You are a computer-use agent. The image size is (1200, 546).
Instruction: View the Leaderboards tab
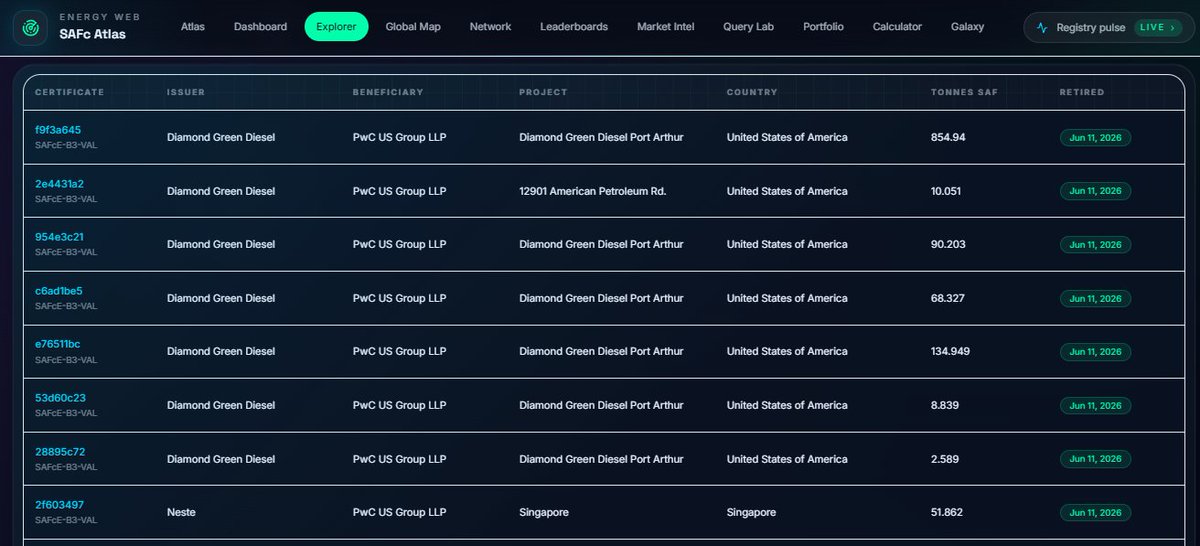[x=574, y=27]
